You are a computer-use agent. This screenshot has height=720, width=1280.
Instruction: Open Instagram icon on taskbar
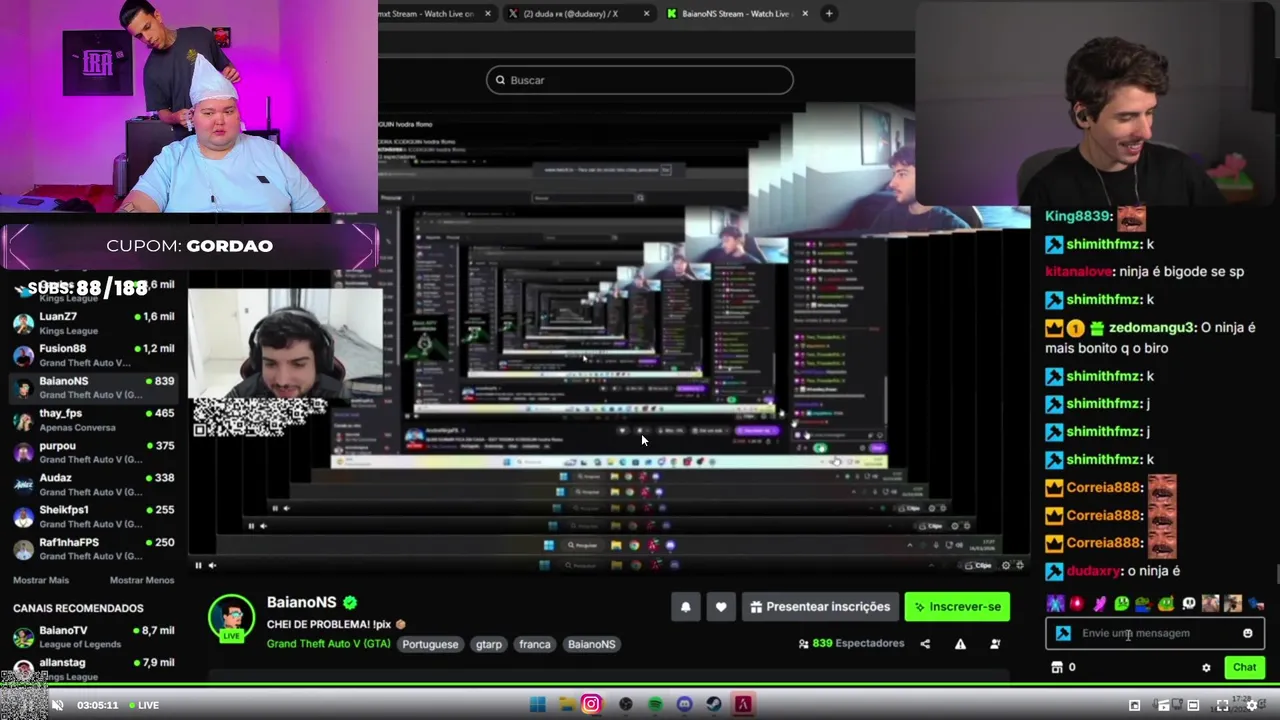point(591,704)
